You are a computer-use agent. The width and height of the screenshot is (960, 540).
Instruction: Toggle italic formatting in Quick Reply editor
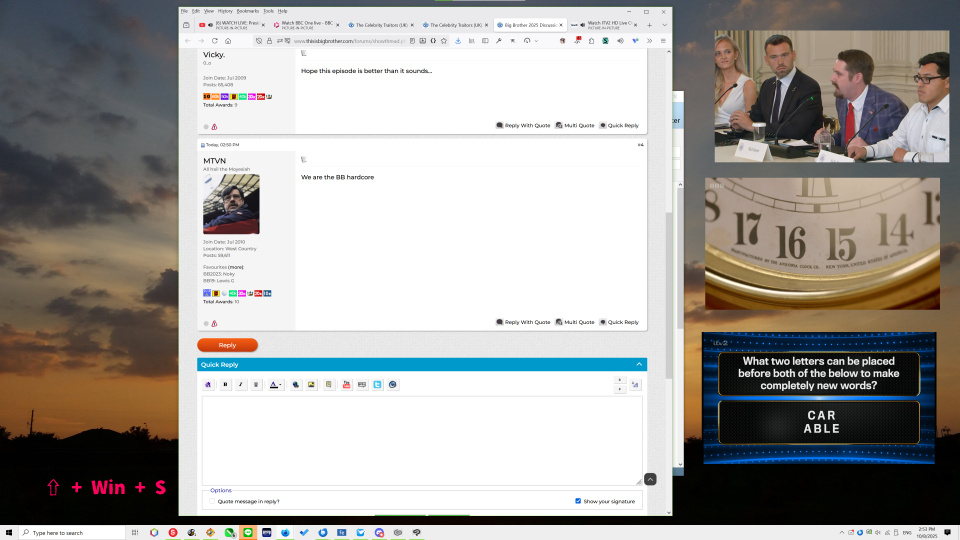(241, 384)
